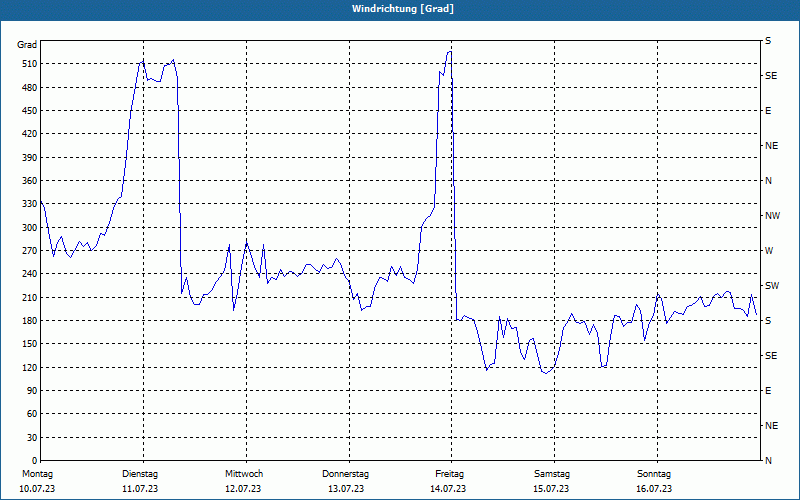800x500 pixels.
Task: Click the 'N' compass label at the 0 baseline
Action: 768,461
